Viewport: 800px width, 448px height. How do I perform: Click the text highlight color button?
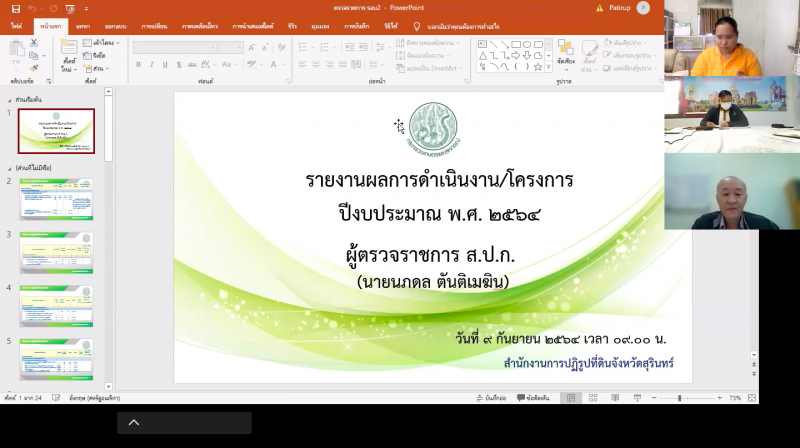tap(251, 65)
